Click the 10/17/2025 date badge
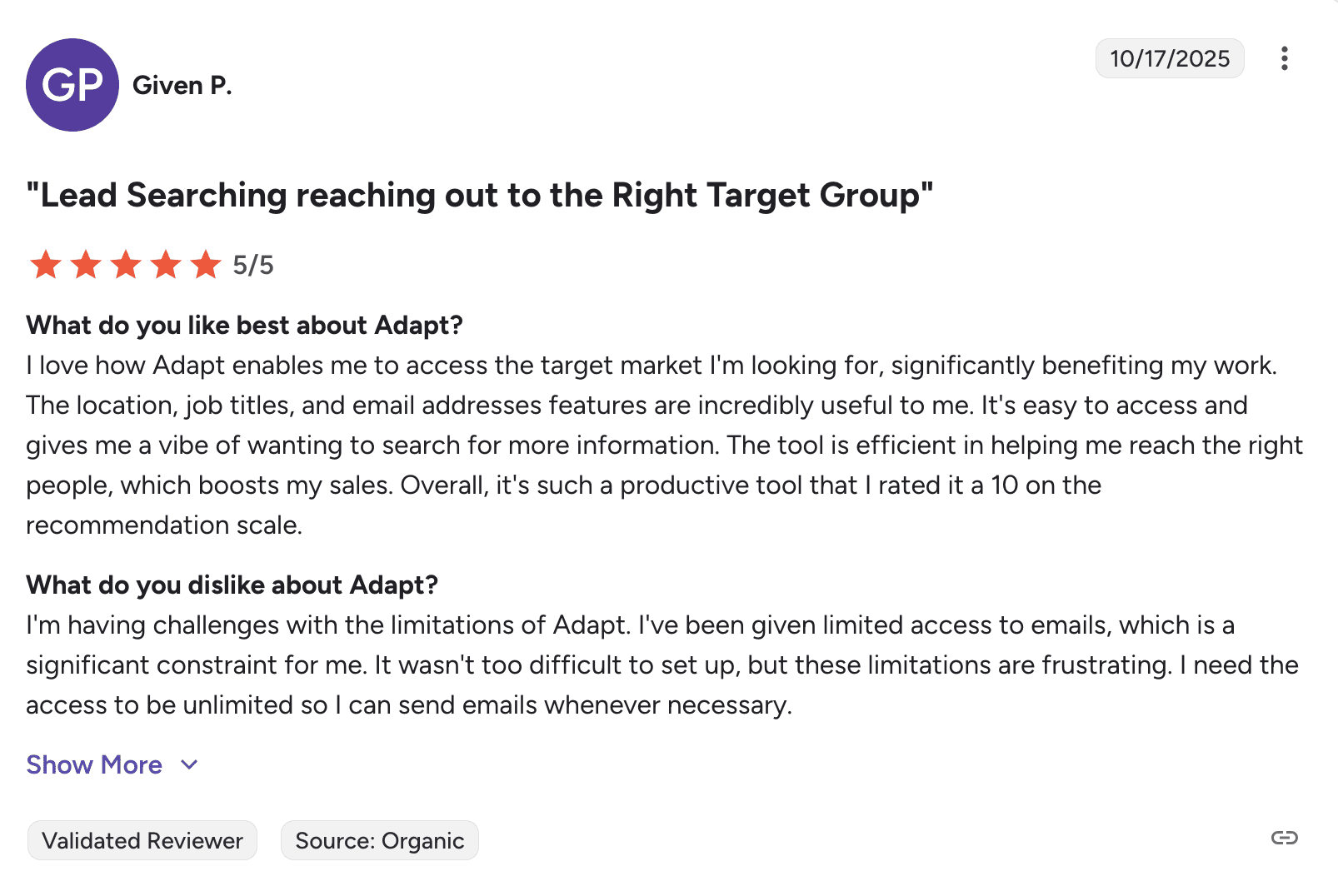This screenshot has width=1338, height=896. tap(1169, 58)
